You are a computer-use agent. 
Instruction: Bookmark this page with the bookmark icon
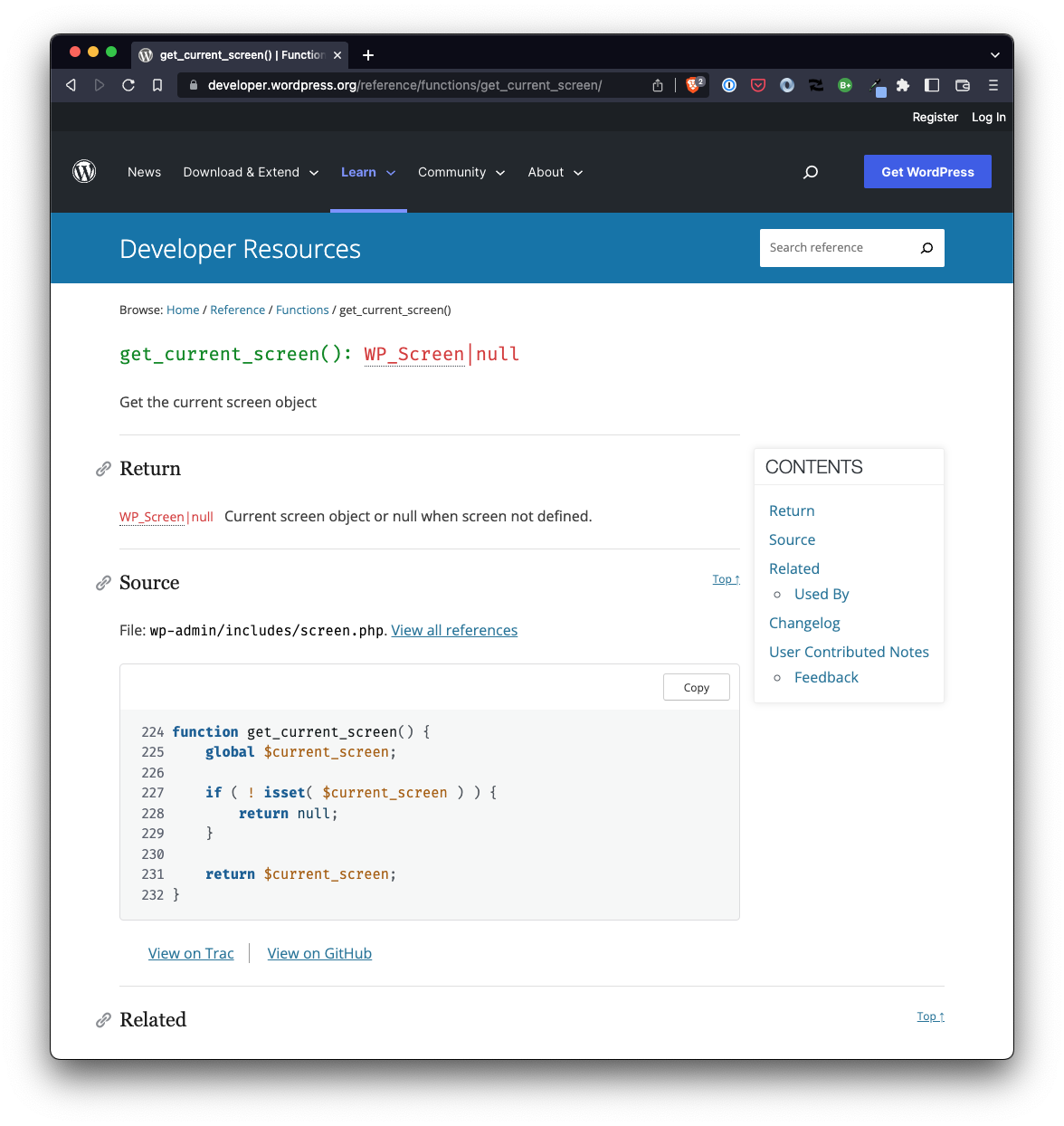(157, 85)
